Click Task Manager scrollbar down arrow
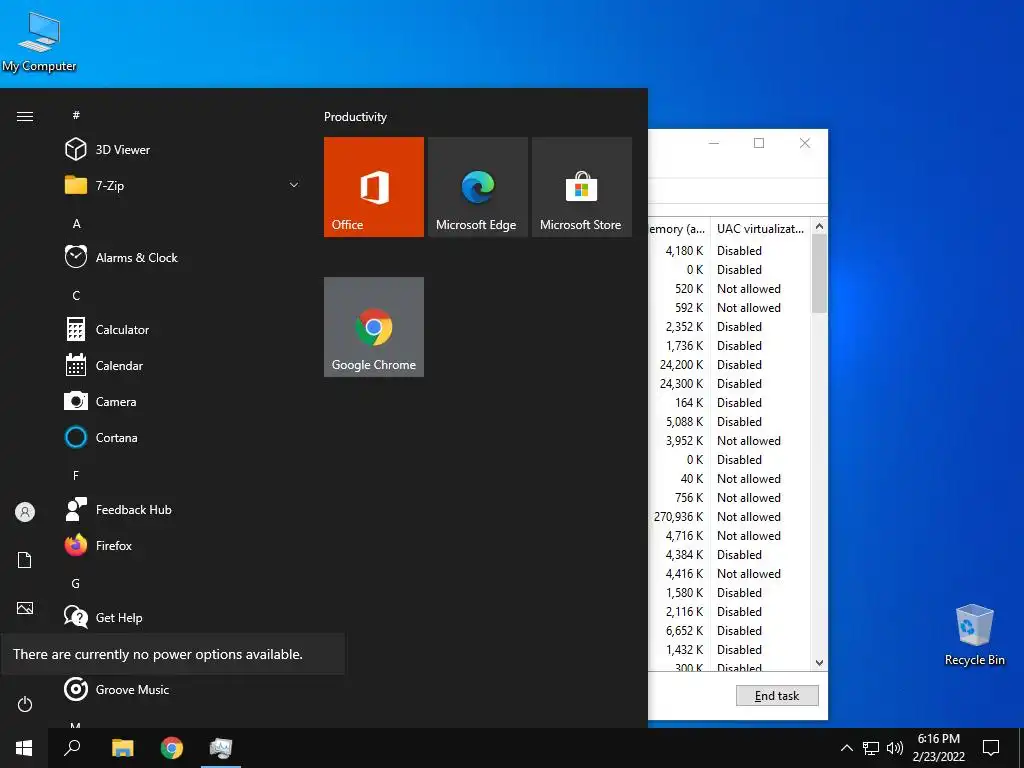This screenshot has height=768, width=1024. pyautogui.click(x=820, y=663)
